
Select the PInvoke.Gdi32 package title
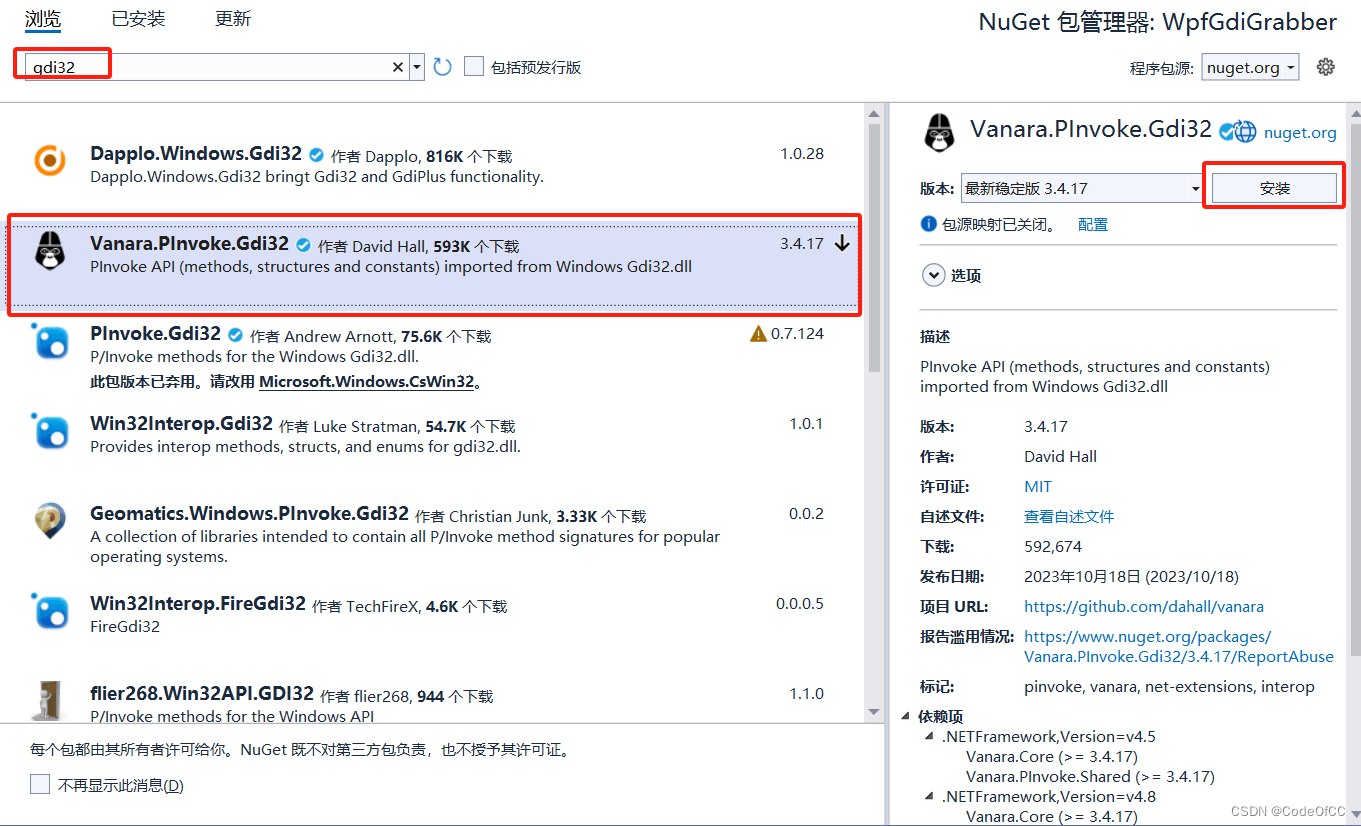click(155, 334)
